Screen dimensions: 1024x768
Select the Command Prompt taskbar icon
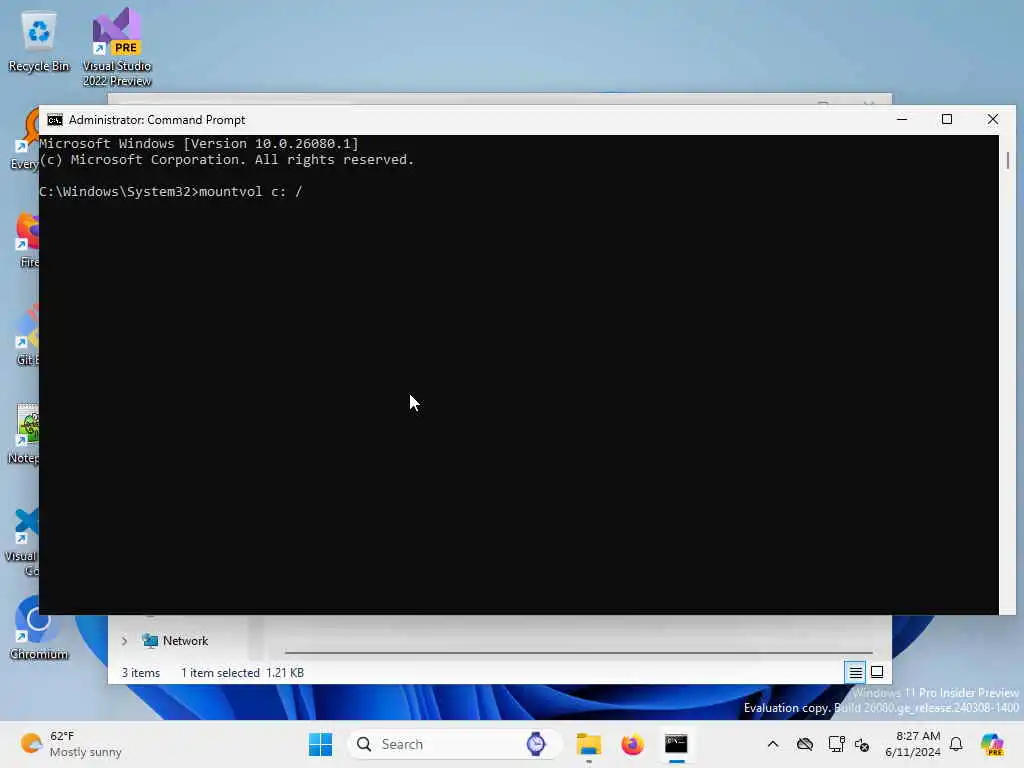[x=676, y=744]
